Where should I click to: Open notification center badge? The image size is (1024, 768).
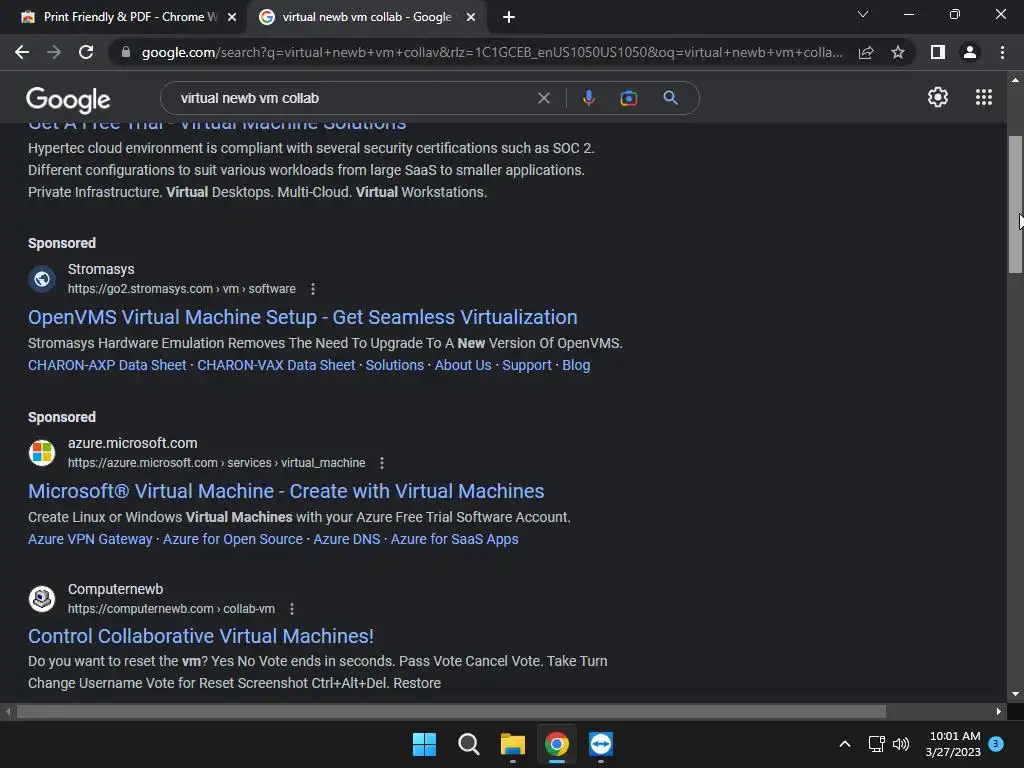996,743
